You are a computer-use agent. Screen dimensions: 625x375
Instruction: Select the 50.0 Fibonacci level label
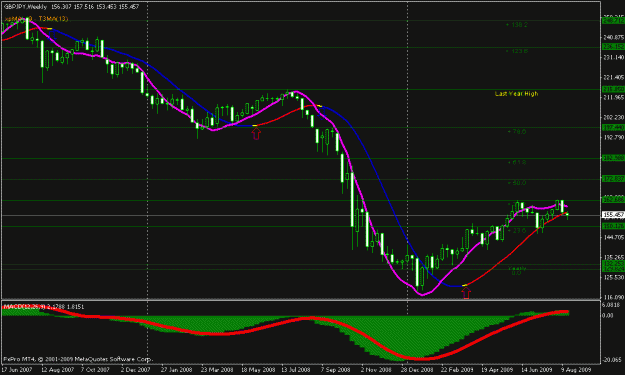517,183
